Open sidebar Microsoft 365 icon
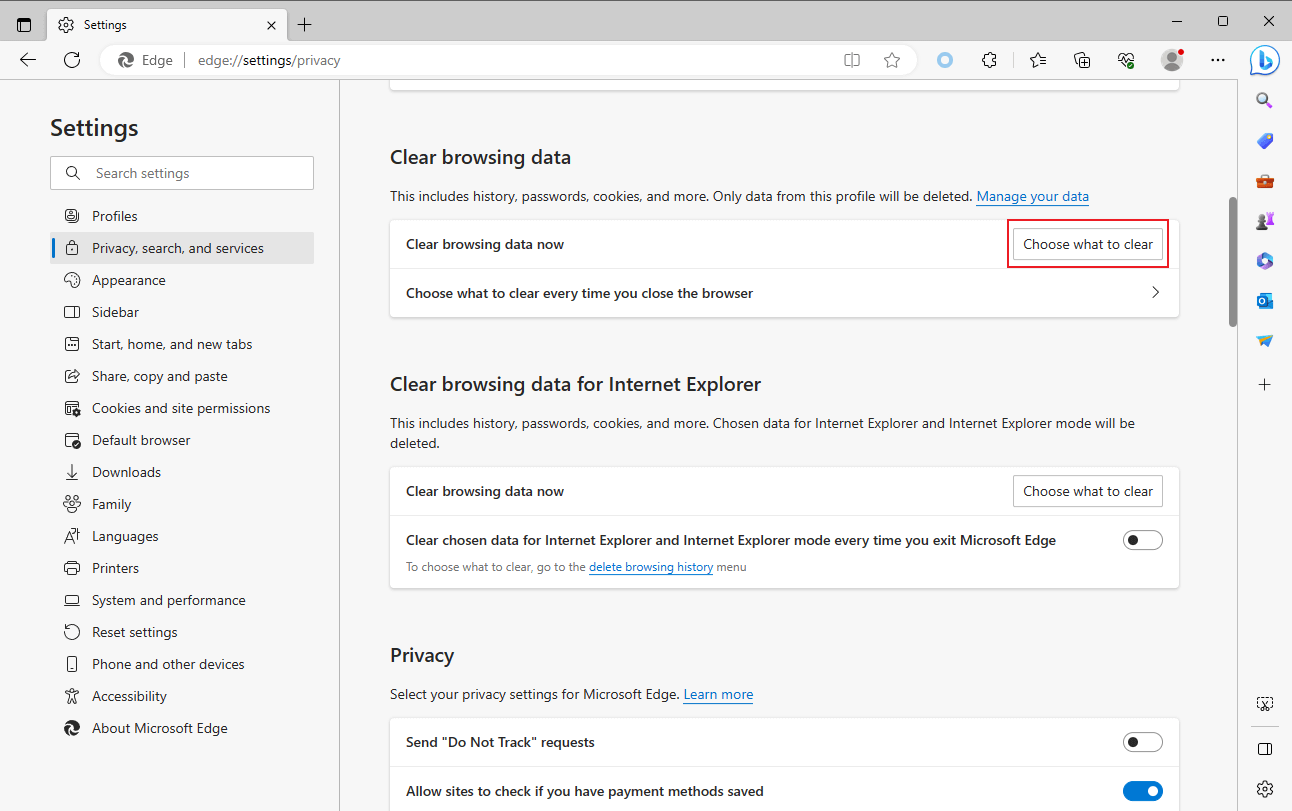The image size is (1292, 811). pos(1265,261)
